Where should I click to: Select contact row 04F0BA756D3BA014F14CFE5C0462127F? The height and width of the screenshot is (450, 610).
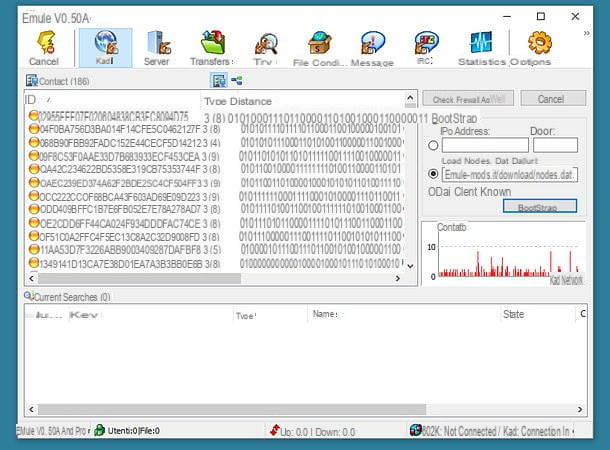point(216,129)
